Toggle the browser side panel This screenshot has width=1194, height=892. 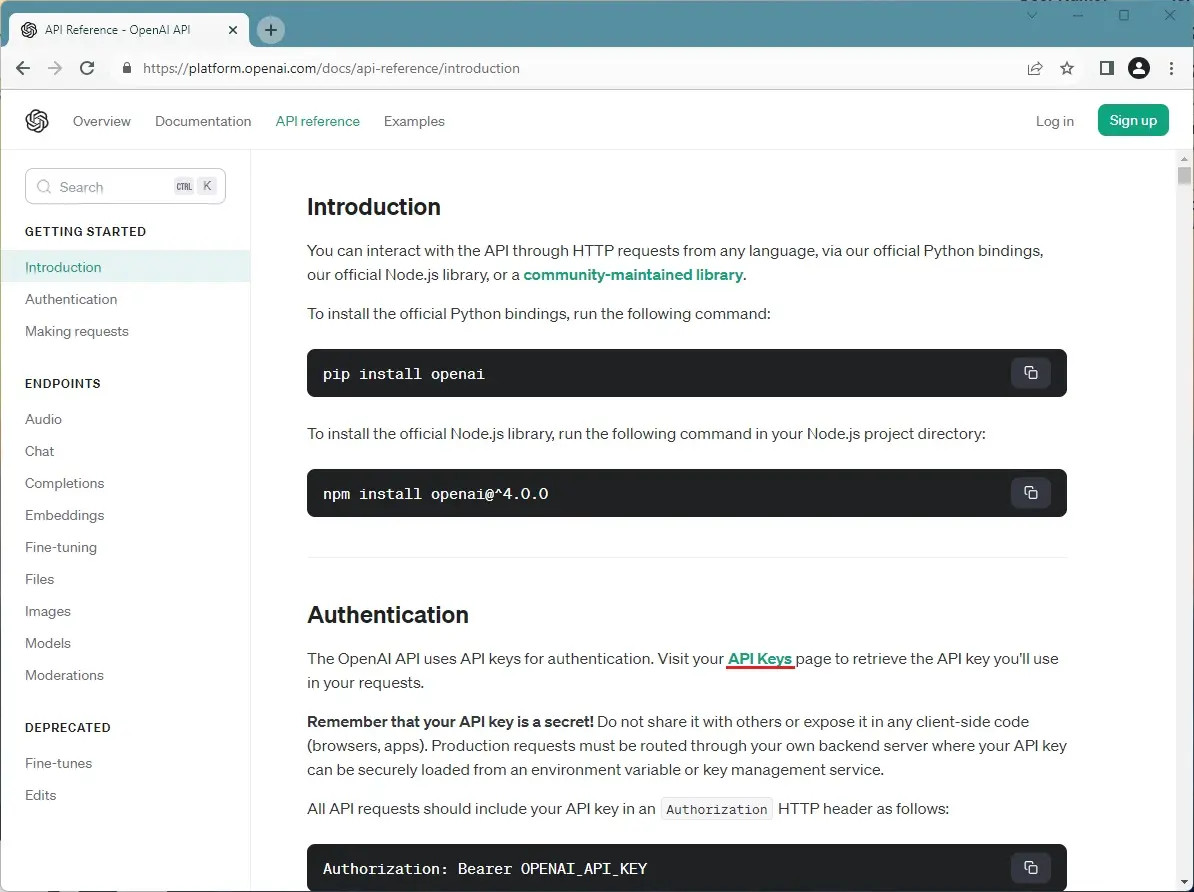click(1106, 69)
